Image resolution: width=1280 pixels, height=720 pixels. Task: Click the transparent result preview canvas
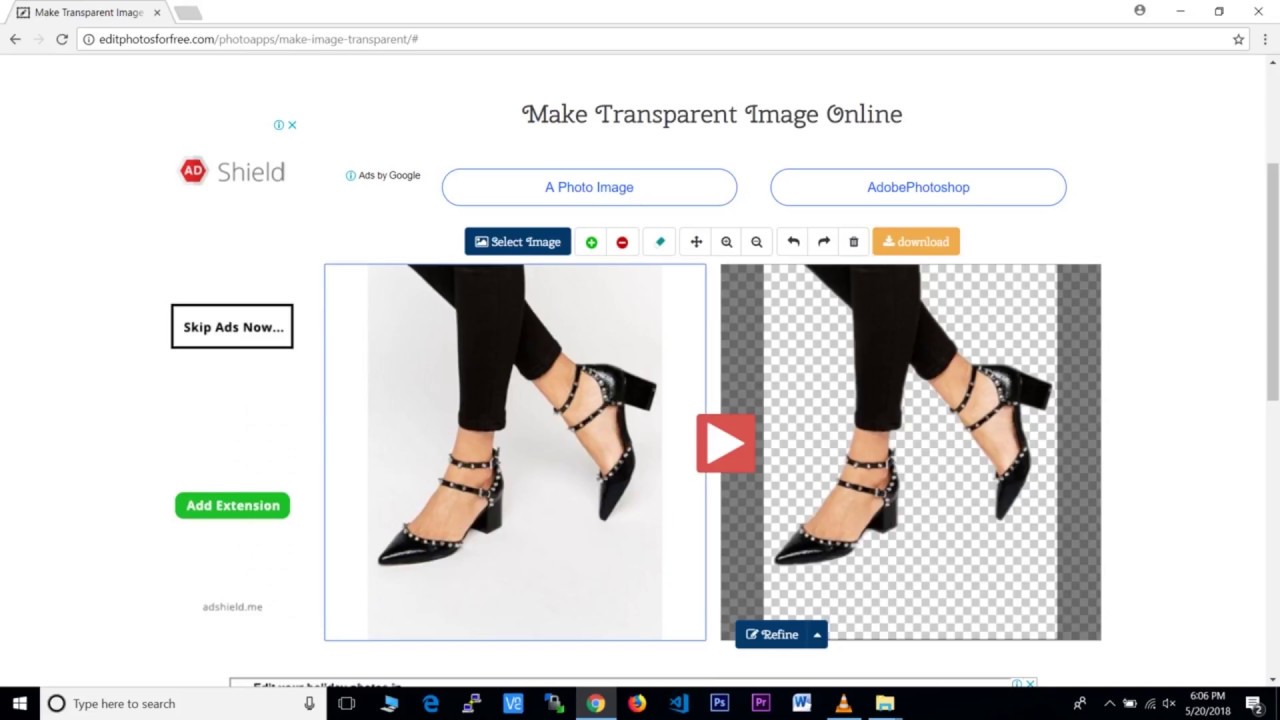tap(910, 452)
